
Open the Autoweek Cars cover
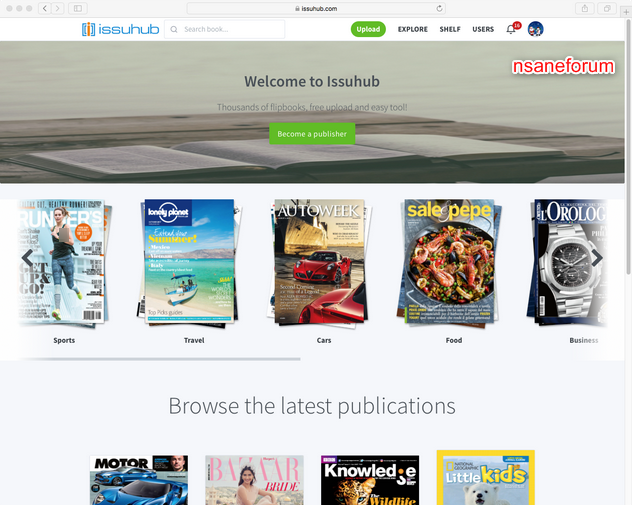(320, 261)
